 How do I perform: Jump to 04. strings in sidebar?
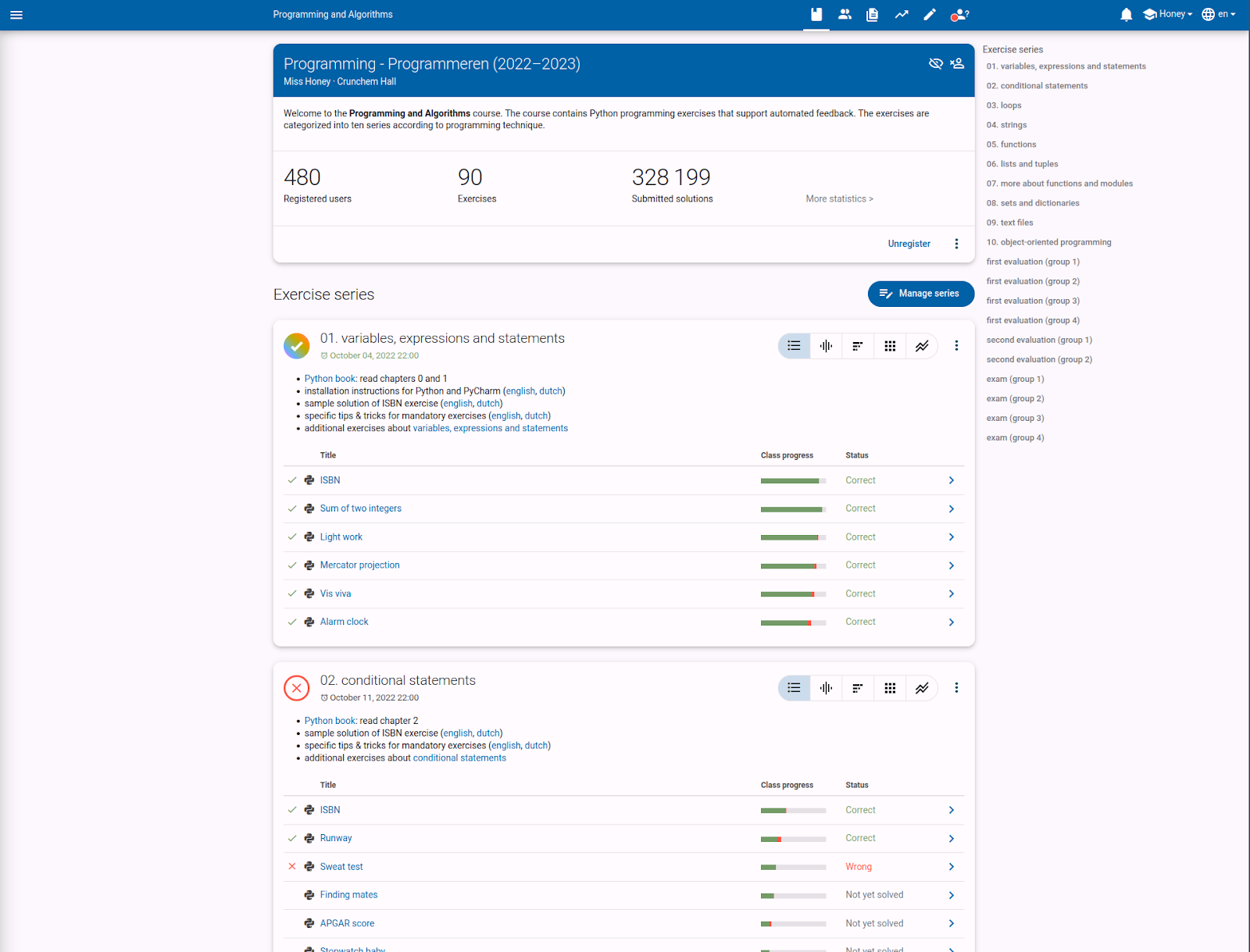click(1006, 125)
